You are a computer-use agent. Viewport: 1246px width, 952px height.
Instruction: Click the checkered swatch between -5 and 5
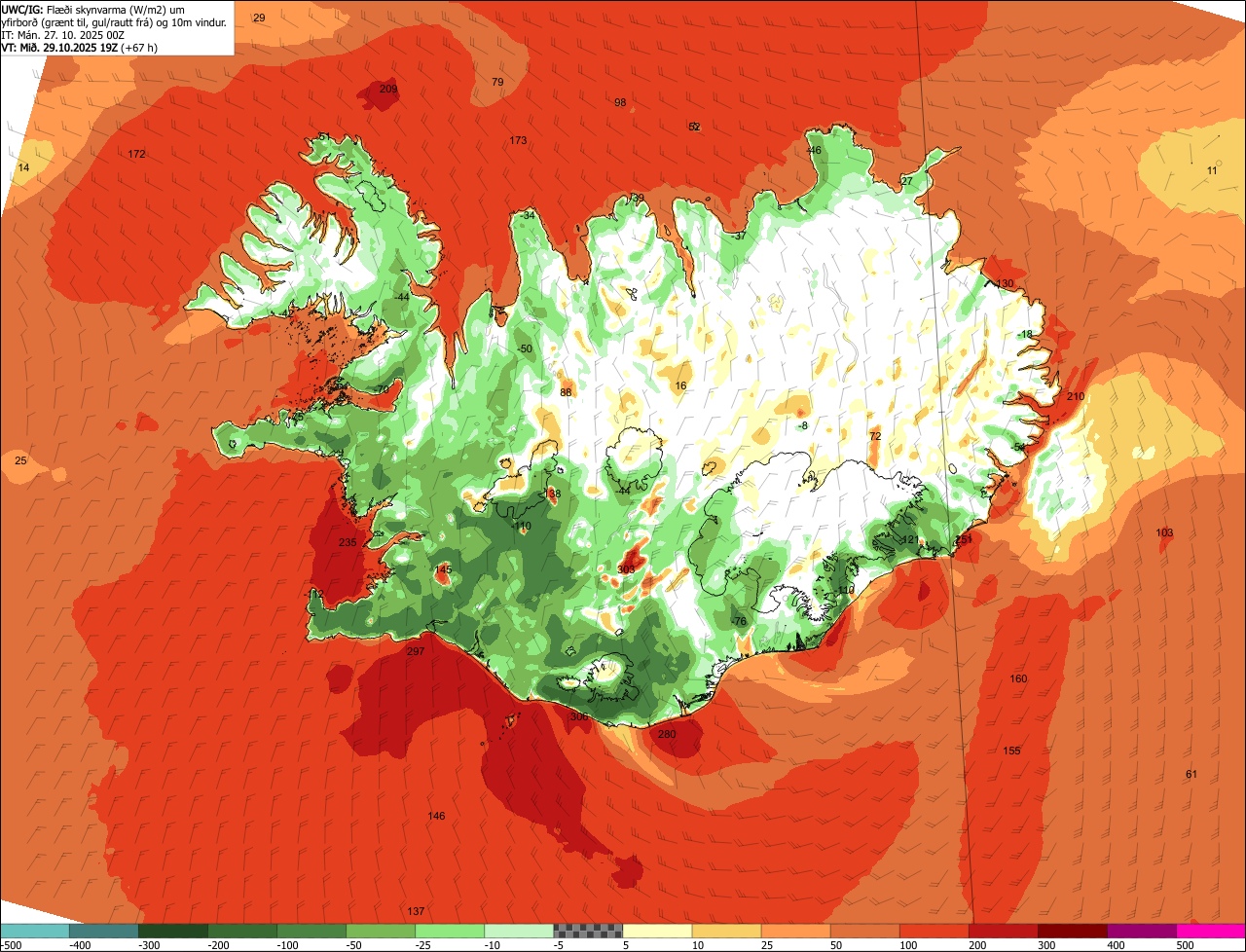pyautogui.click(x=587, y=931)
